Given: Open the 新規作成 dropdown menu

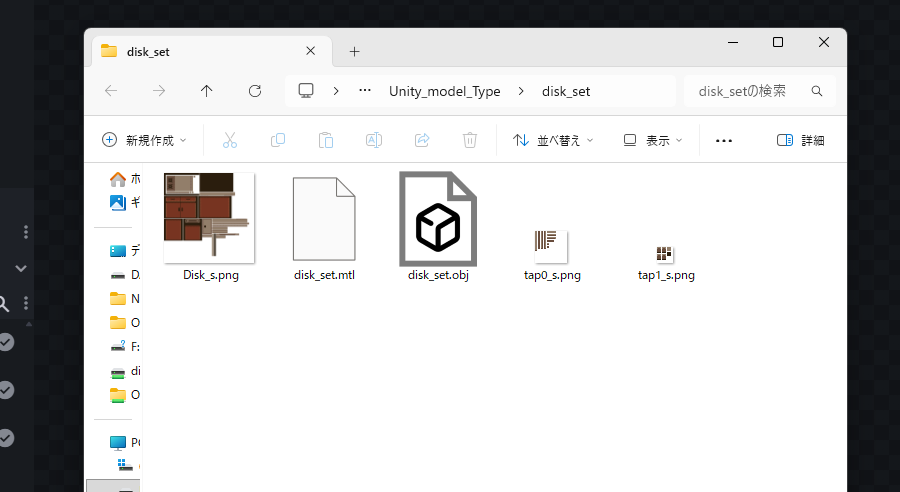Looking at the screenshot, I should [144, 141].
